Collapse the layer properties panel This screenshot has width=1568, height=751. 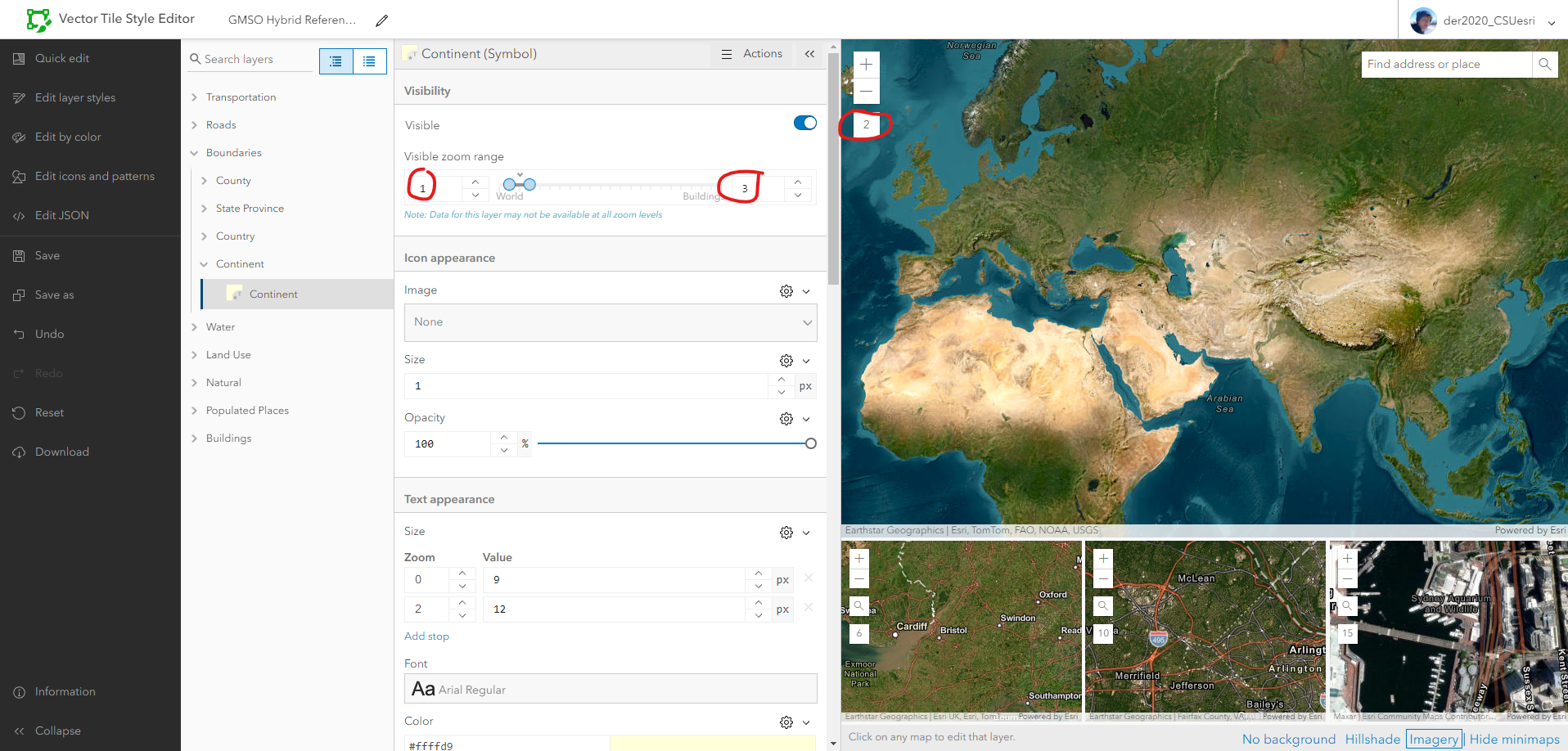809,54
